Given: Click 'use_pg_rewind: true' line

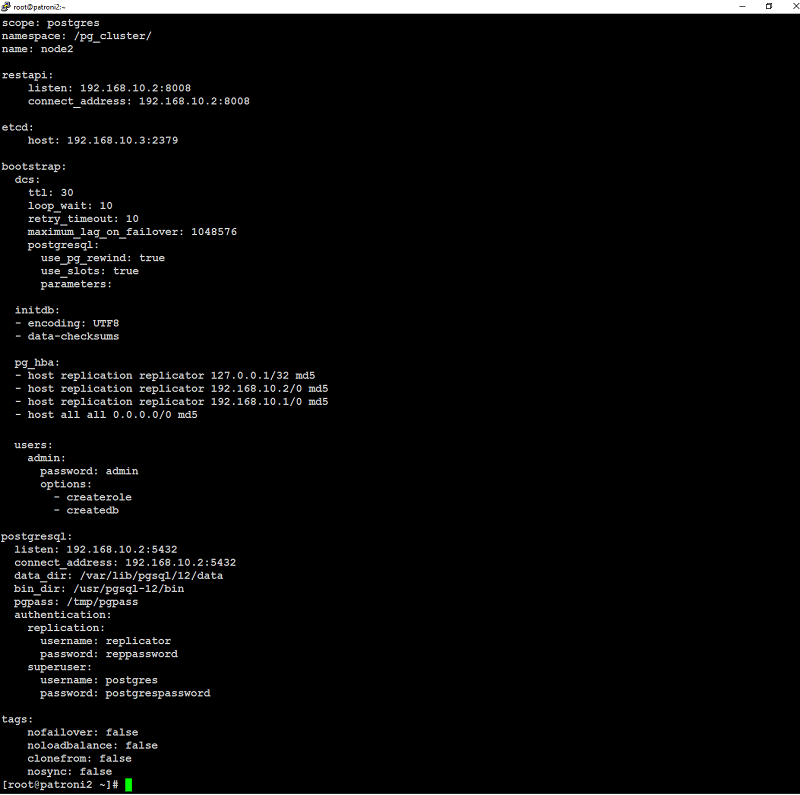Looking at the screenshot, I should click(x=103, y=258).
